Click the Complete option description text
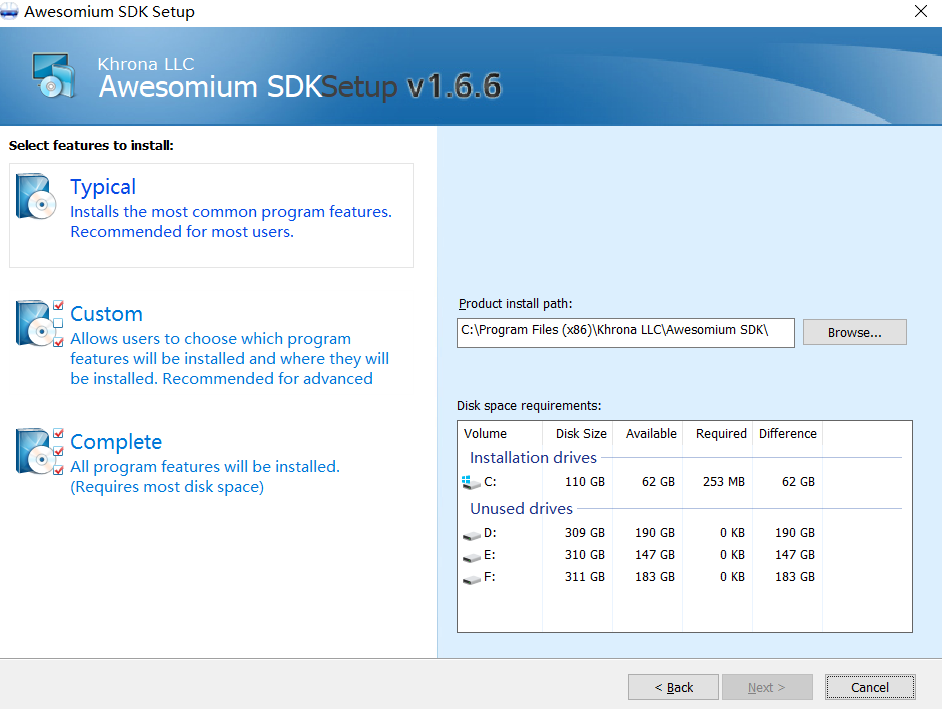Screen dimensions: 942x709 pos(205,476)
